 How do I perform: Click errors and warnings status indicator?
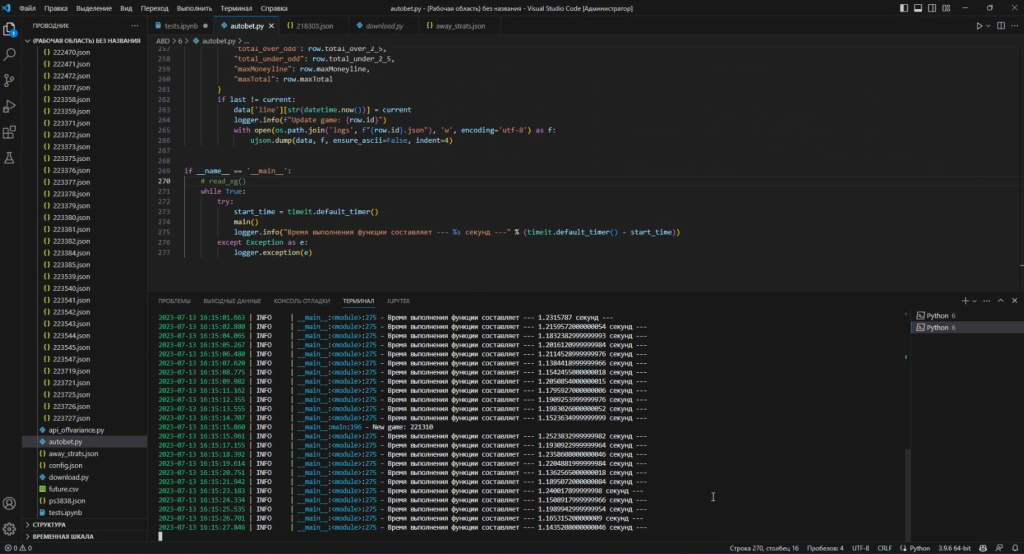click(x=18, y=548)
